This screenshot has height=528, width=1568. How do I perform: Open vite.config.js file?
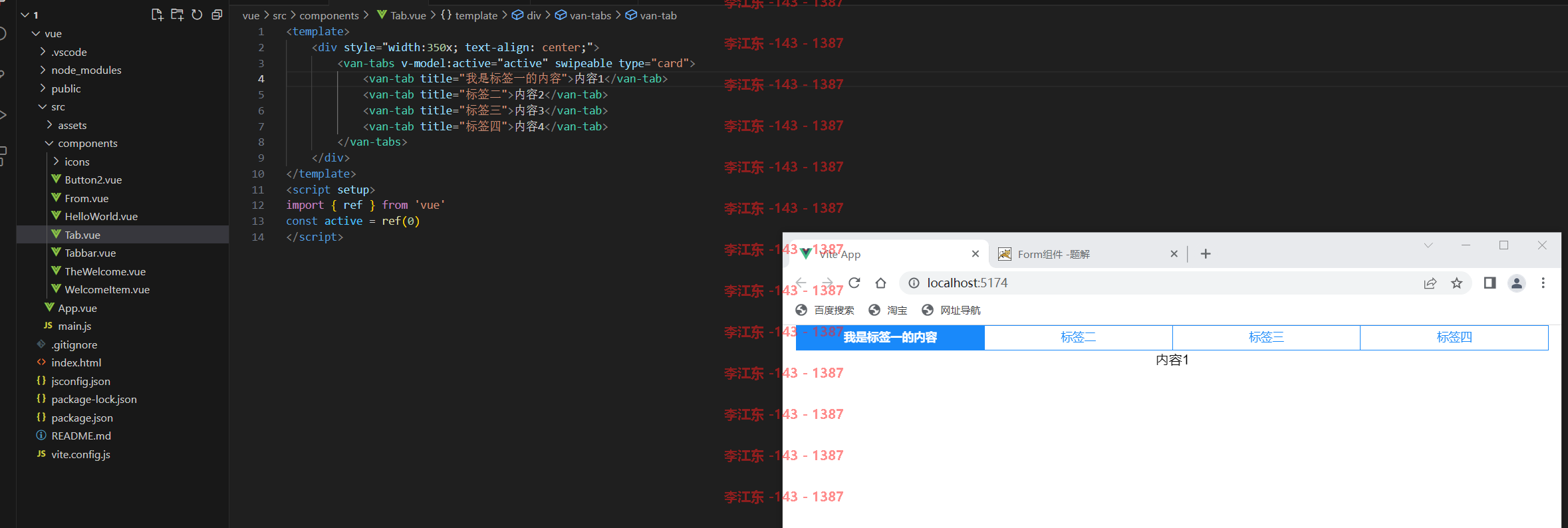[x=80, y=454]
